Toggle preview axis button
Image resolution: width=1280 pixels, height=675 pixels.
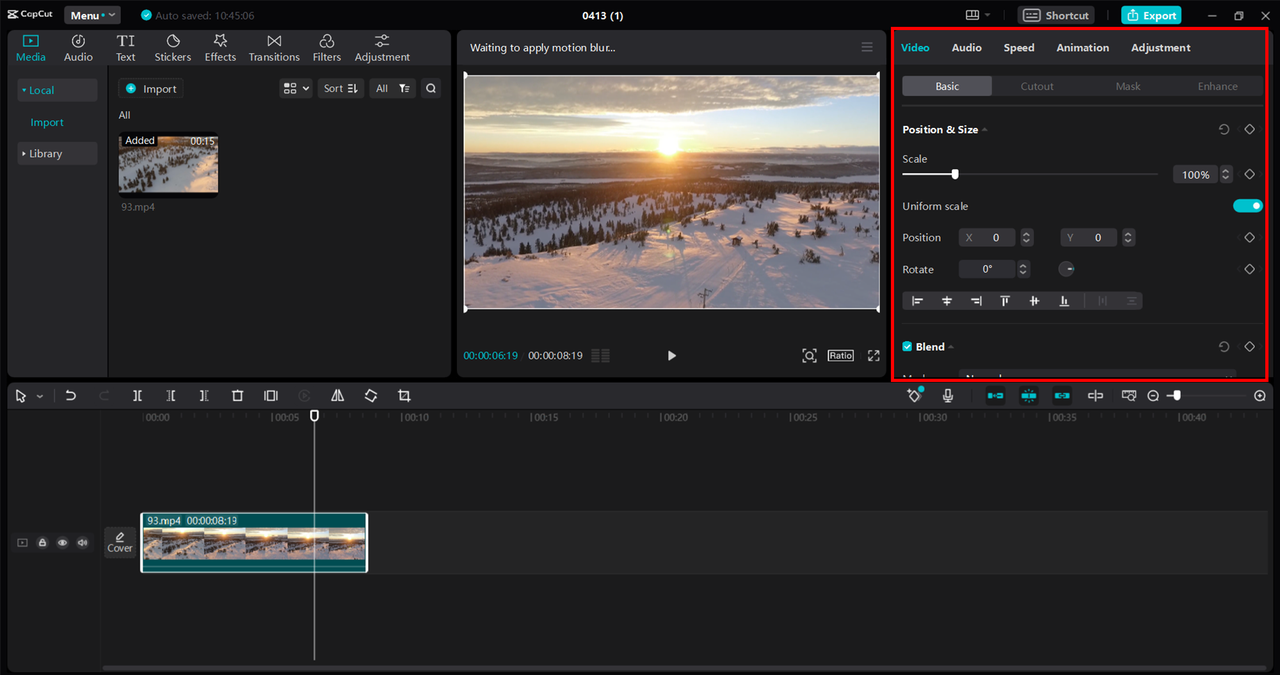click(x=1095, y=396)
